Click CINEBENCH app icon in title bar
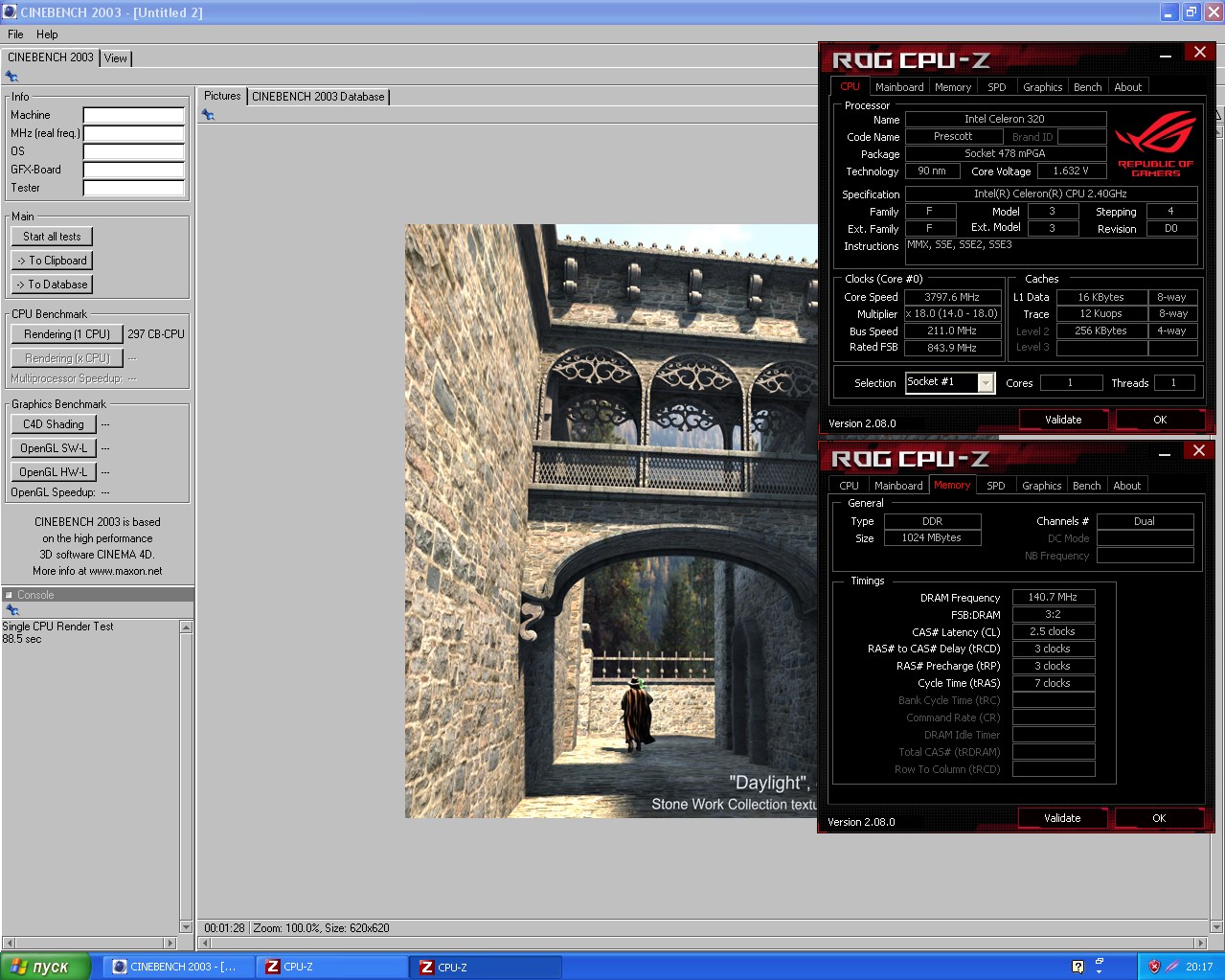The image size is (1225, 980). click(10, 12)
